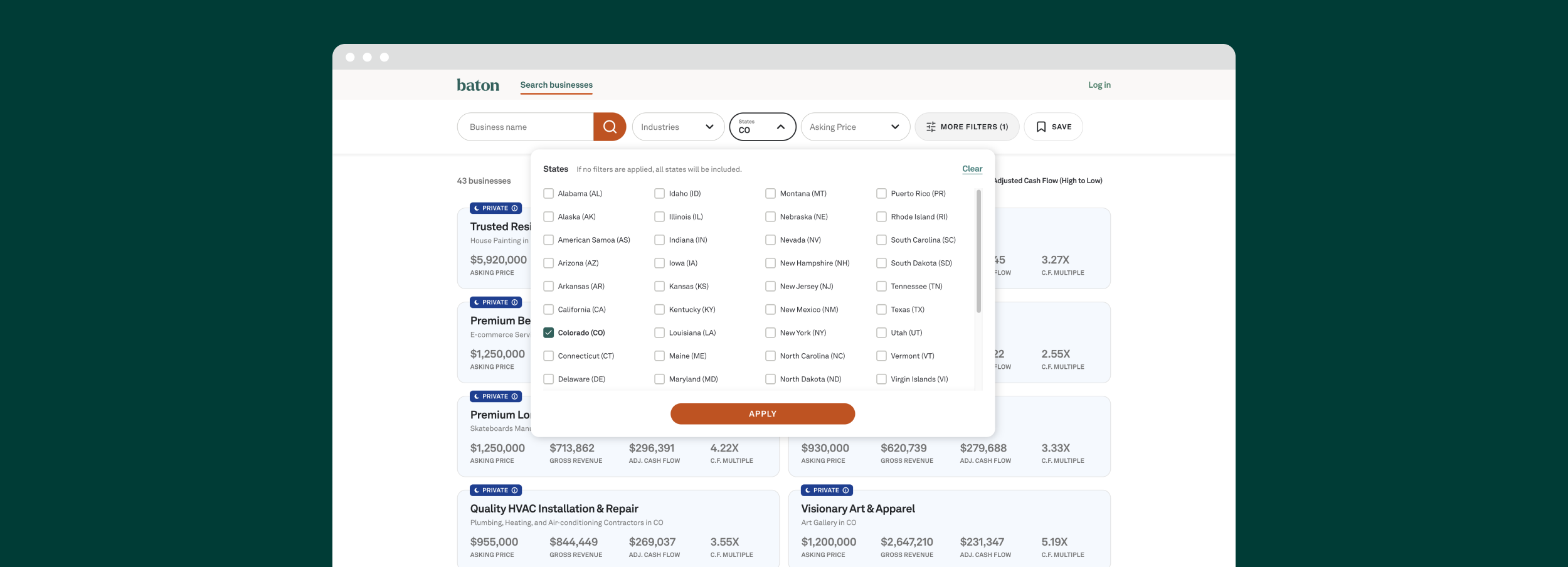Click the 5.19X cash flow multiple

(1054, 543)
